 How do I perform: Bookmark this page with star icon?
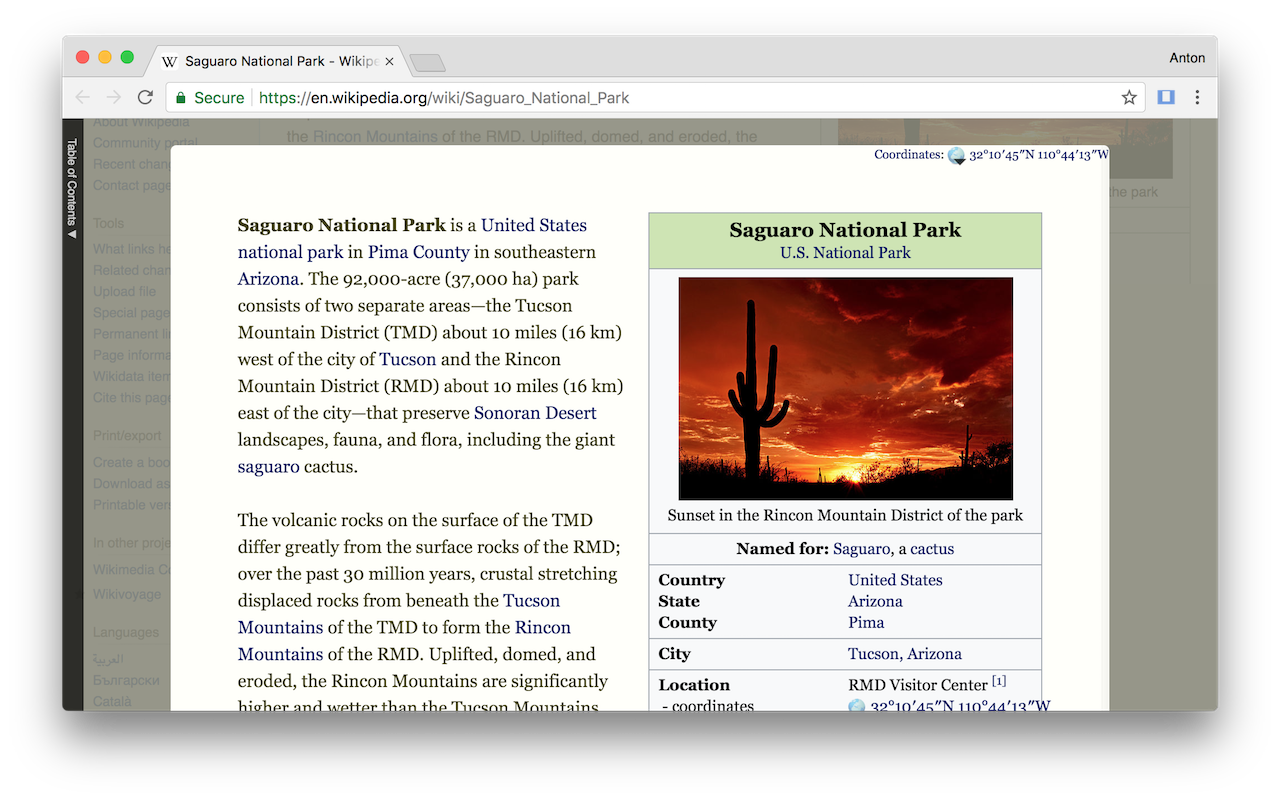(x=1129, y=97)
